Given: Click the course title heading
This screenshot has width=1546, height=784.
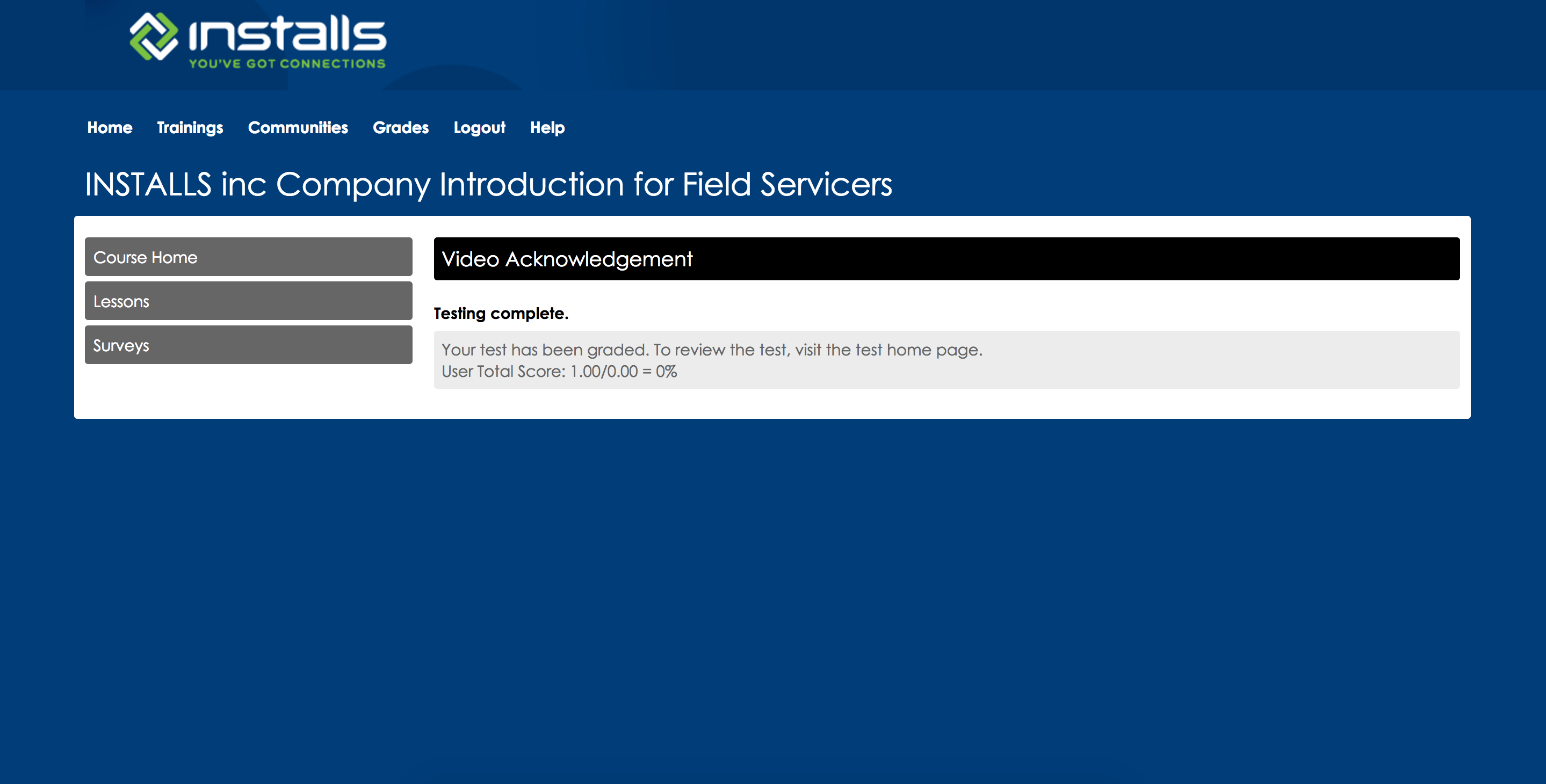Looking at the screenshot, I should (488, 184).
